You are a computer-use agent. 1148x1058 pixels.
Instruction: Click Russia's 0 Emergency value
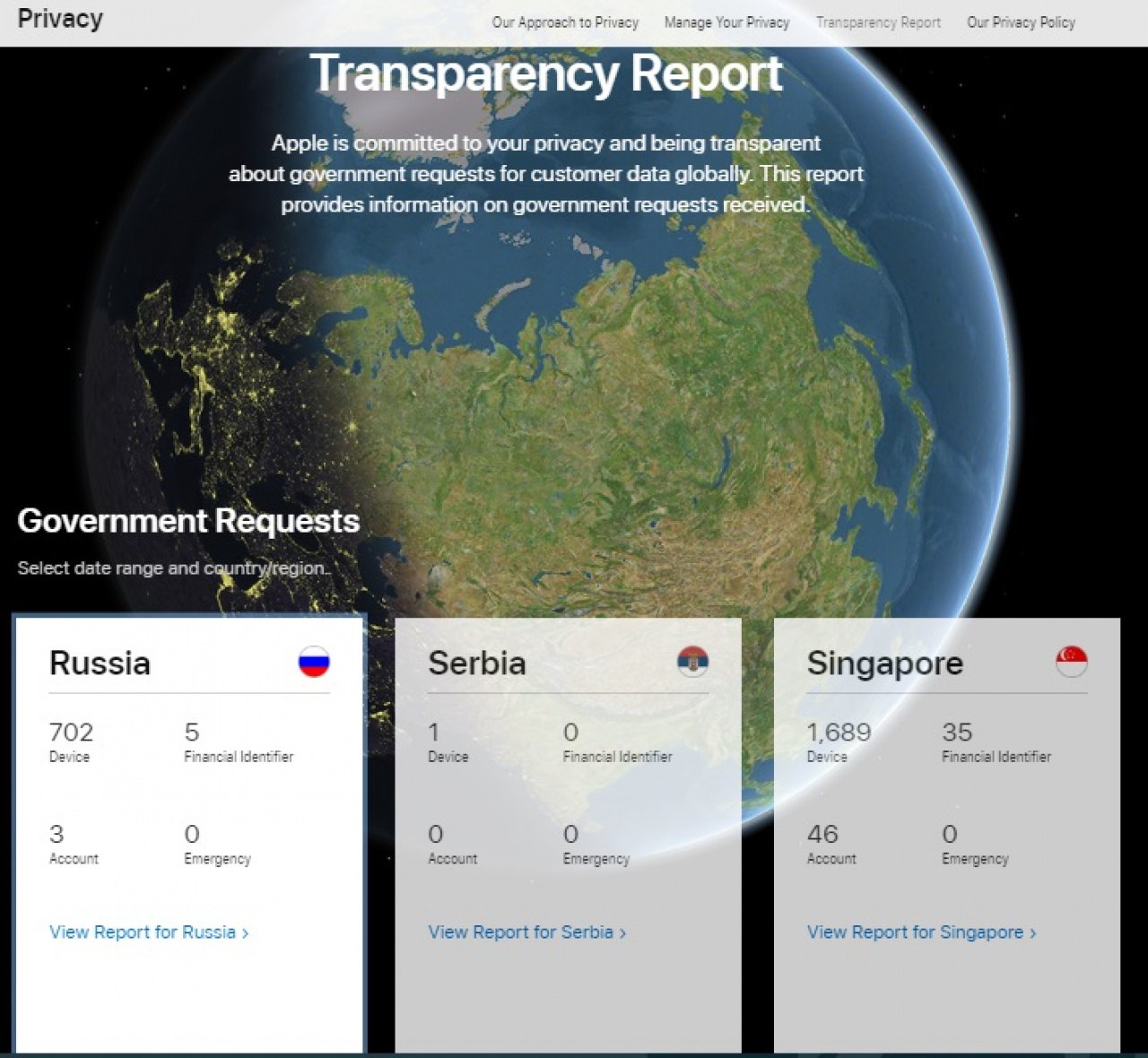(x=192, y=835)
